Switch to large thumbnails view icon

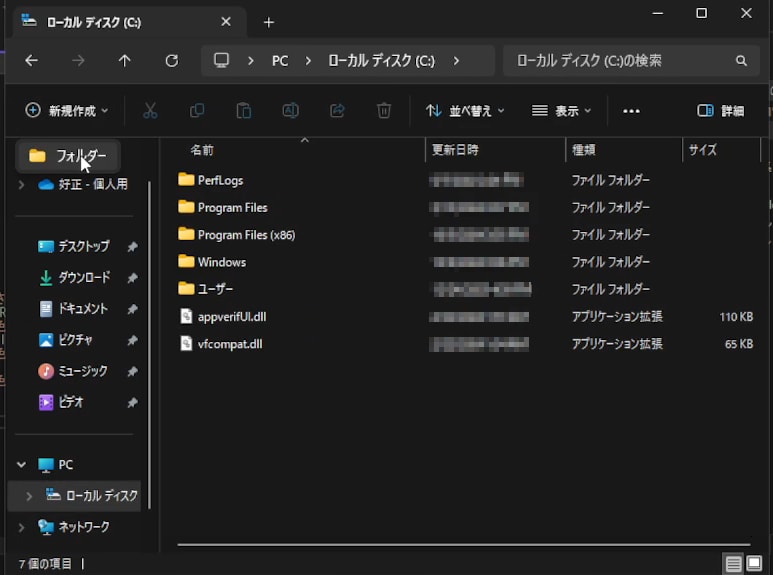point(754,563)
